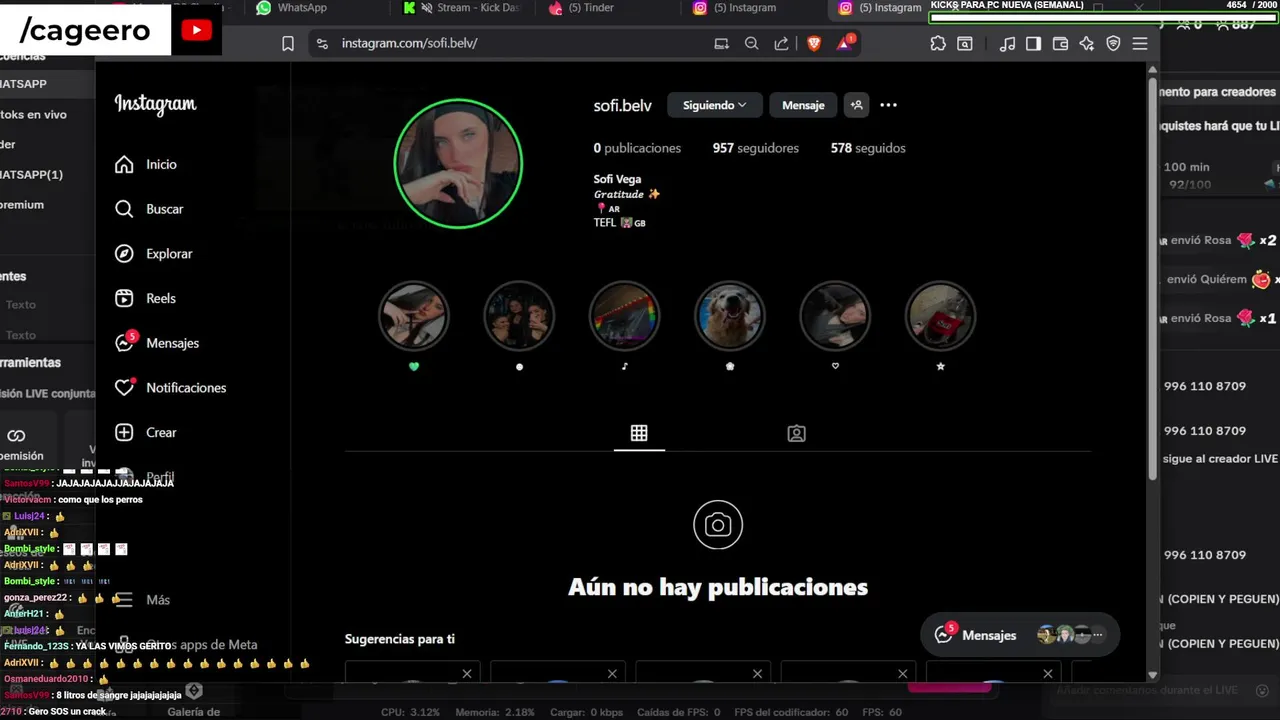Open Buscar search in Instagram sidebar
Viewport: 1280px width, 720px height.
pyautogui.click(x=149, y=209)
